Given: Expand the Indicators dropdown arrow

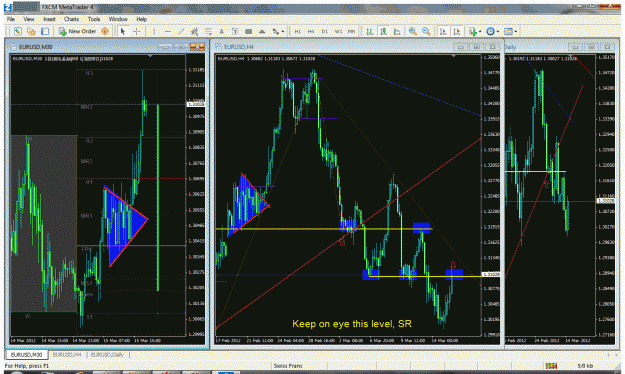Looking at the screenshot, I should click(x=480, y=31).
